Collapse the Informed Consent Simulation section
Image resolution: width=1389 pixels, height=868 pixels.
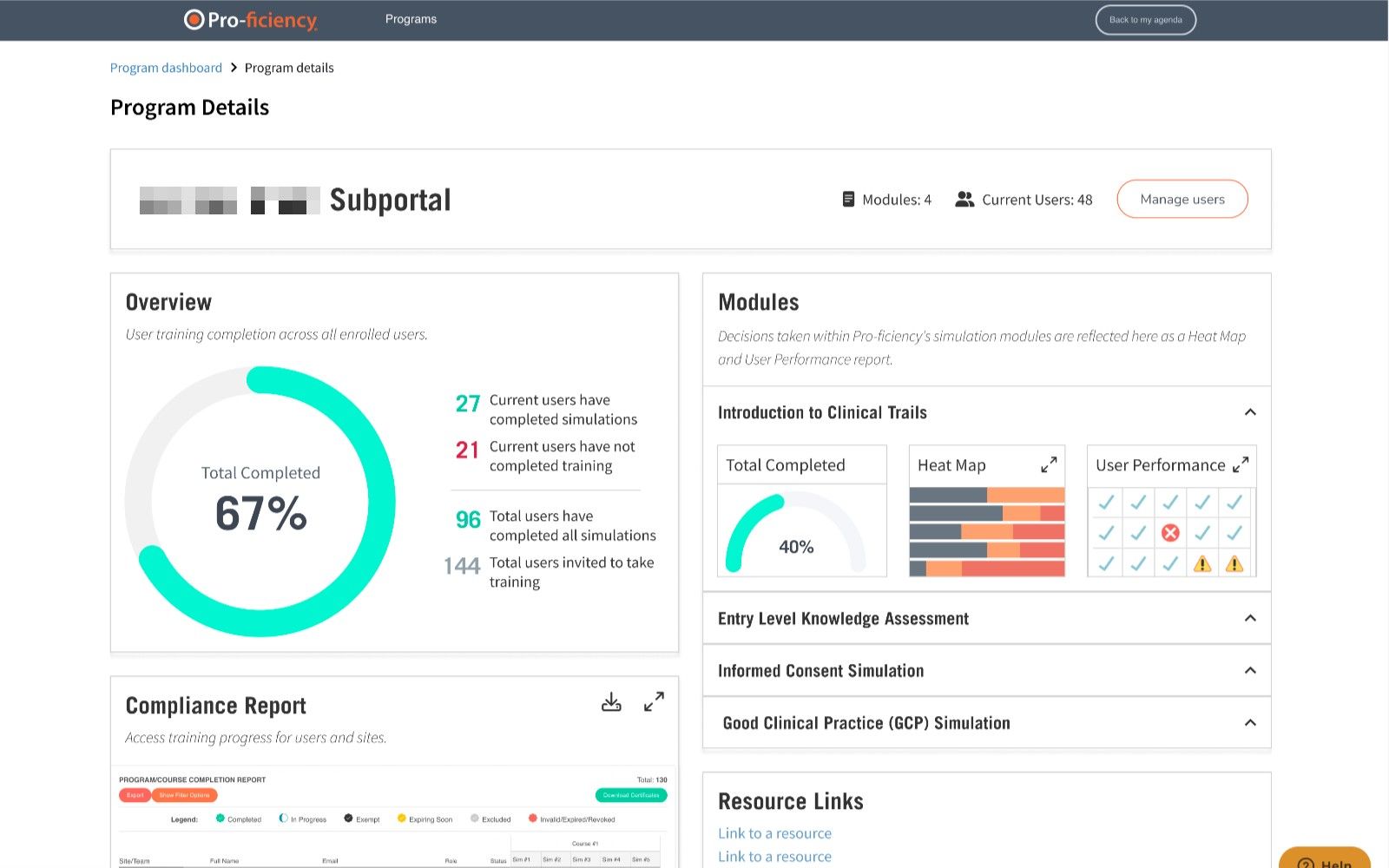(1250, 670)
